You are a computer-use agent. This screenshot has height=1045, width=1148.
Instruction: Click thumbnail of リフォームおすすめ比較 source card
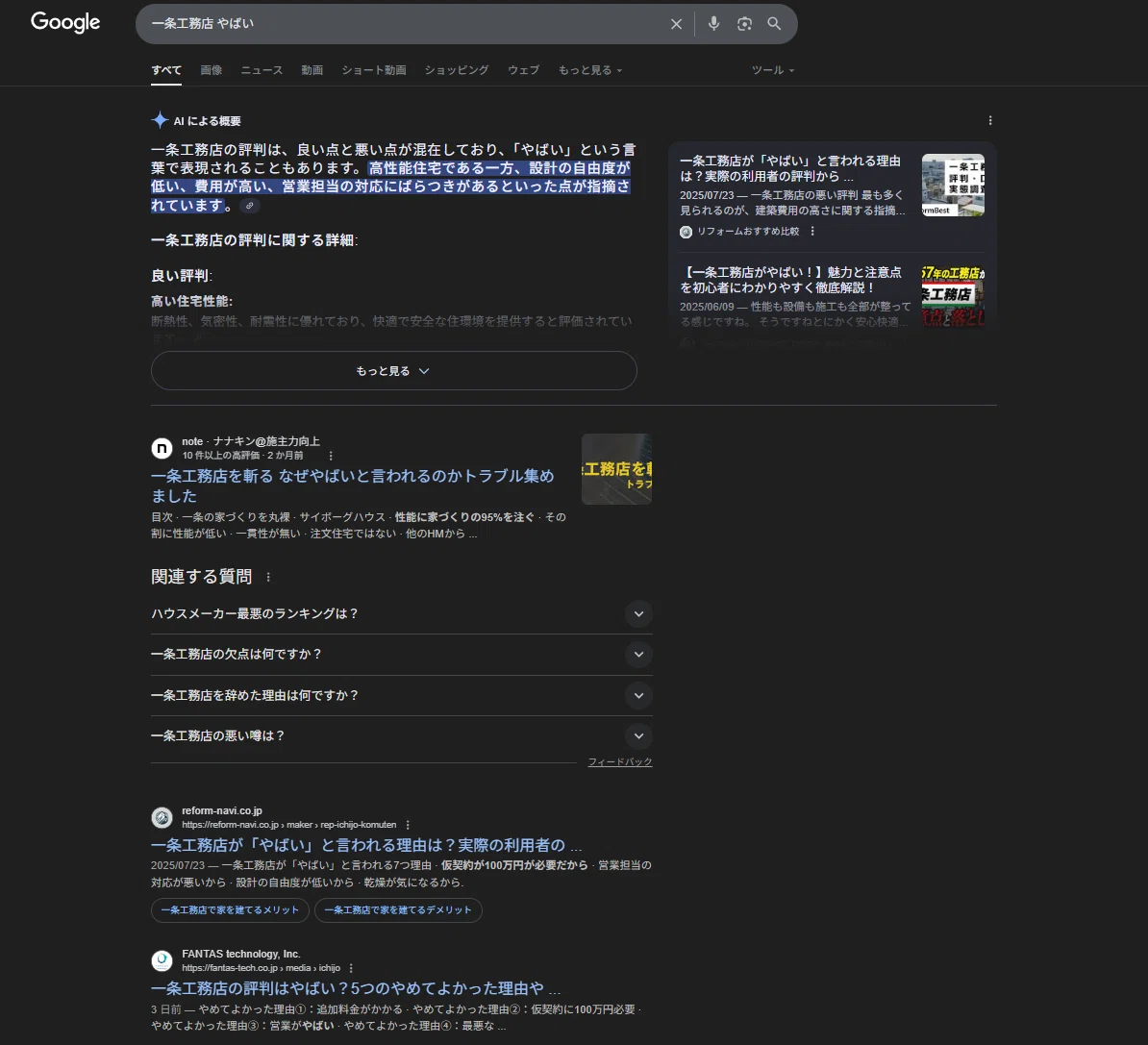pyautogui.click(x=953, y=185)
